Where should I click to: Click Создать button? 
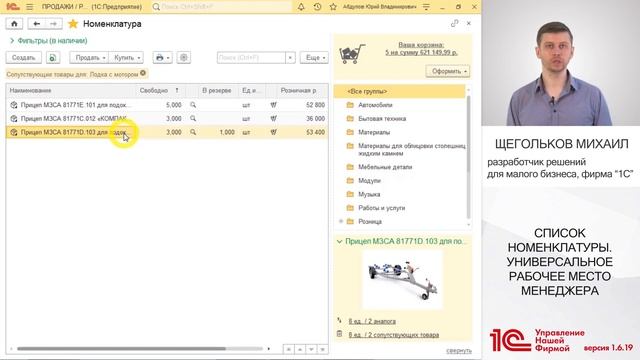coord(24,58)
